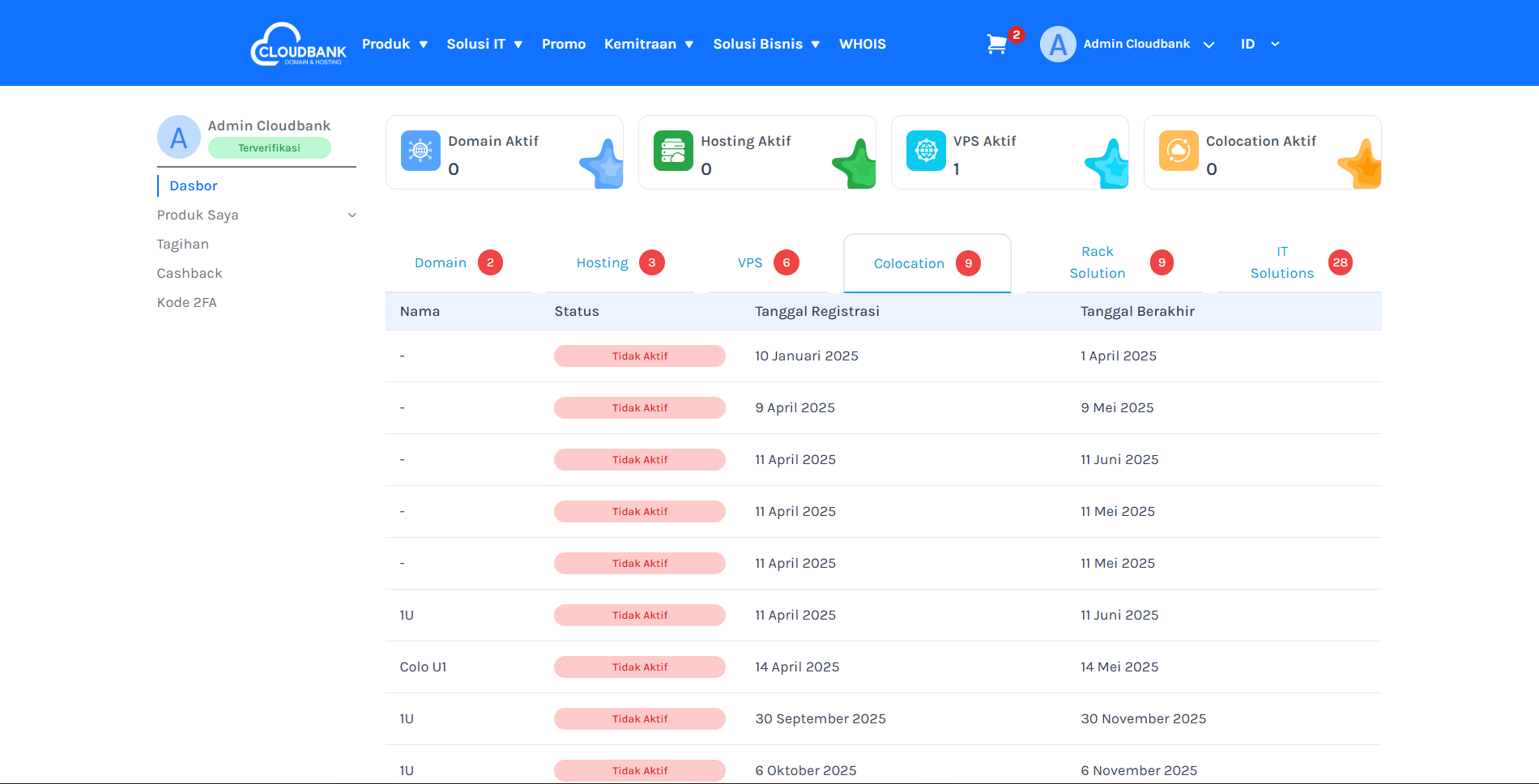
Task: Open the Solusi IT dropdown
Action: tap(484, 45)
